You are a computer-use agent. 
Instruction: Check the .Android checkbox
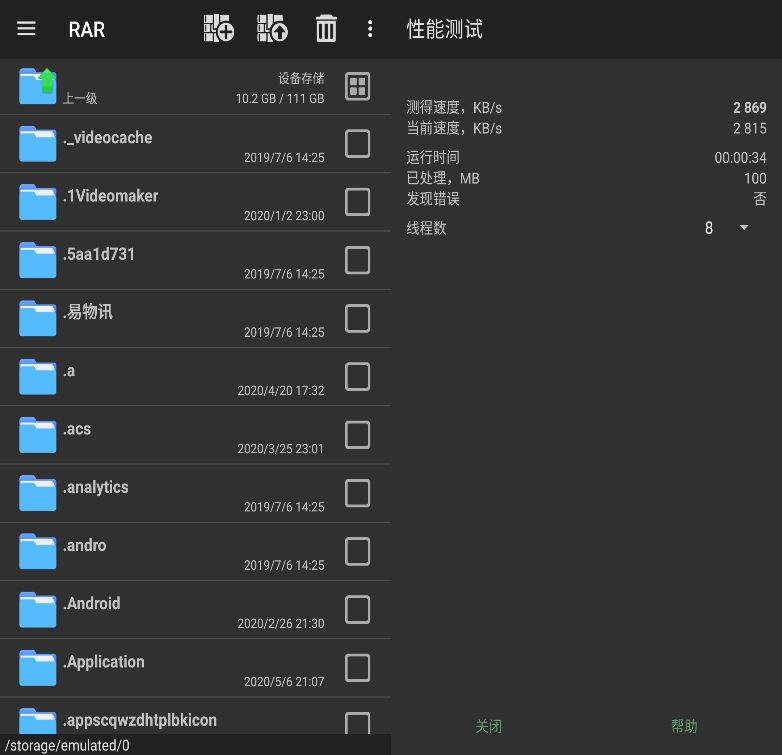358,609
